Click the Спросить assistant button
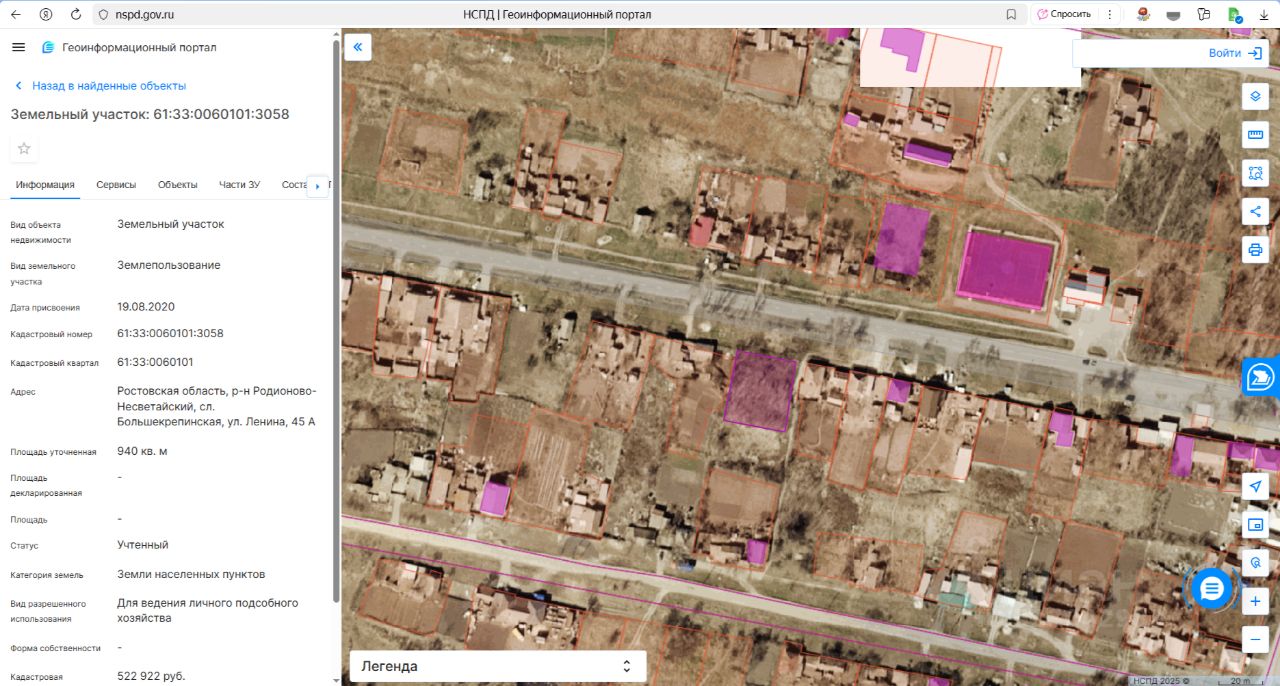Image resolution: width=1280 pixels, height=686 pixels. click(1064, 14)
